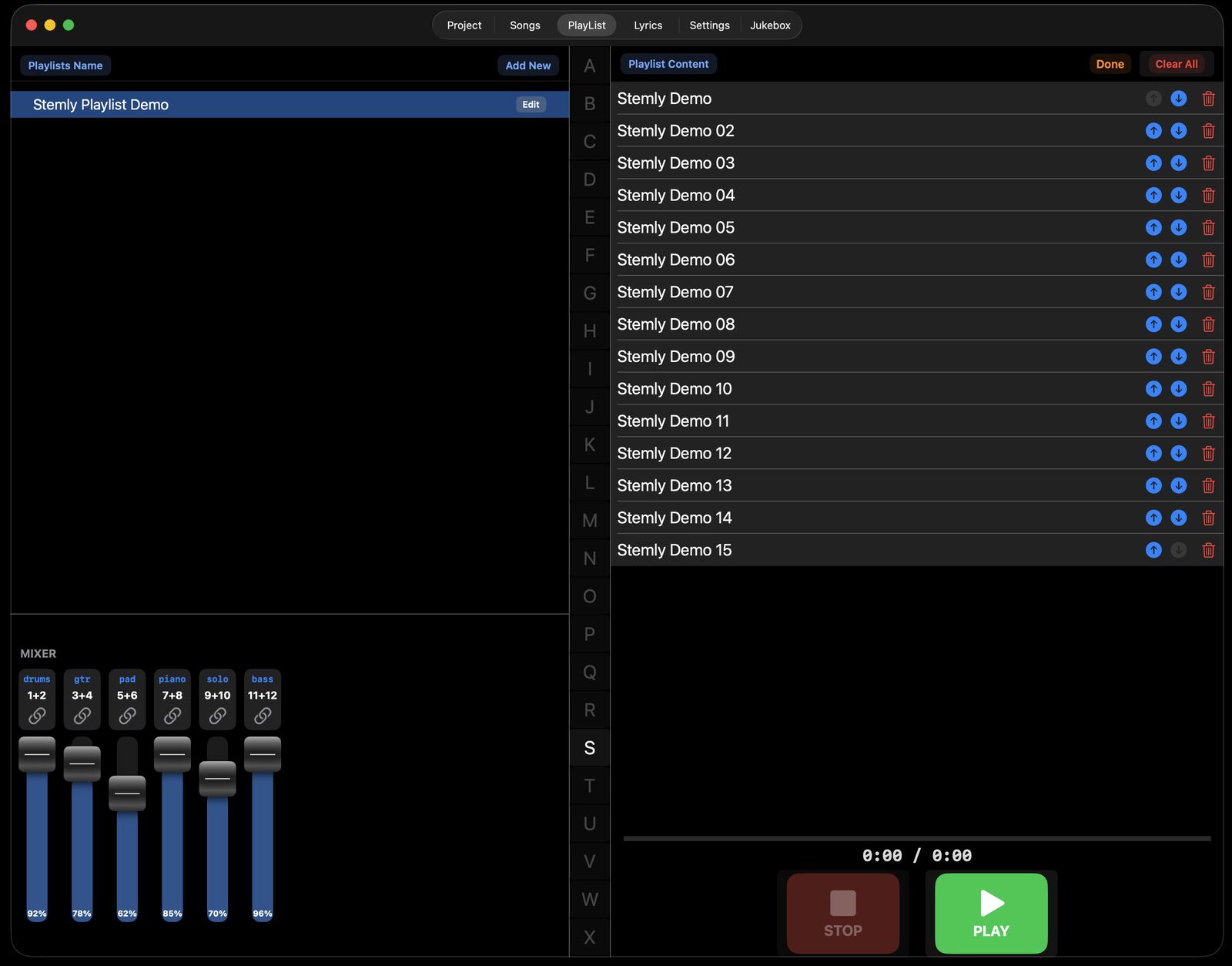
Task: Add New playlist
Action: (x=528, y=65)
